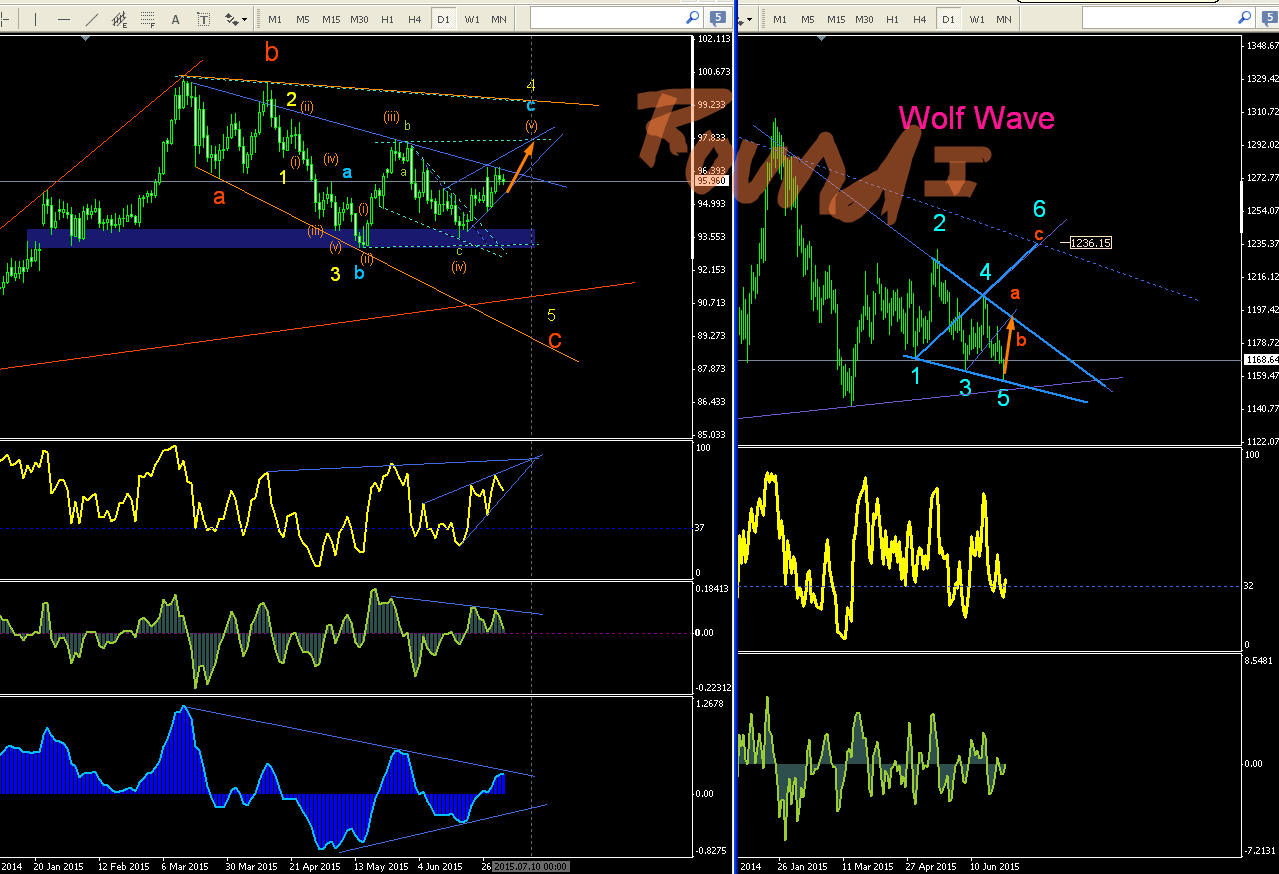
Task: Click the 37 level on left oscillator
Action: [701, 528]
